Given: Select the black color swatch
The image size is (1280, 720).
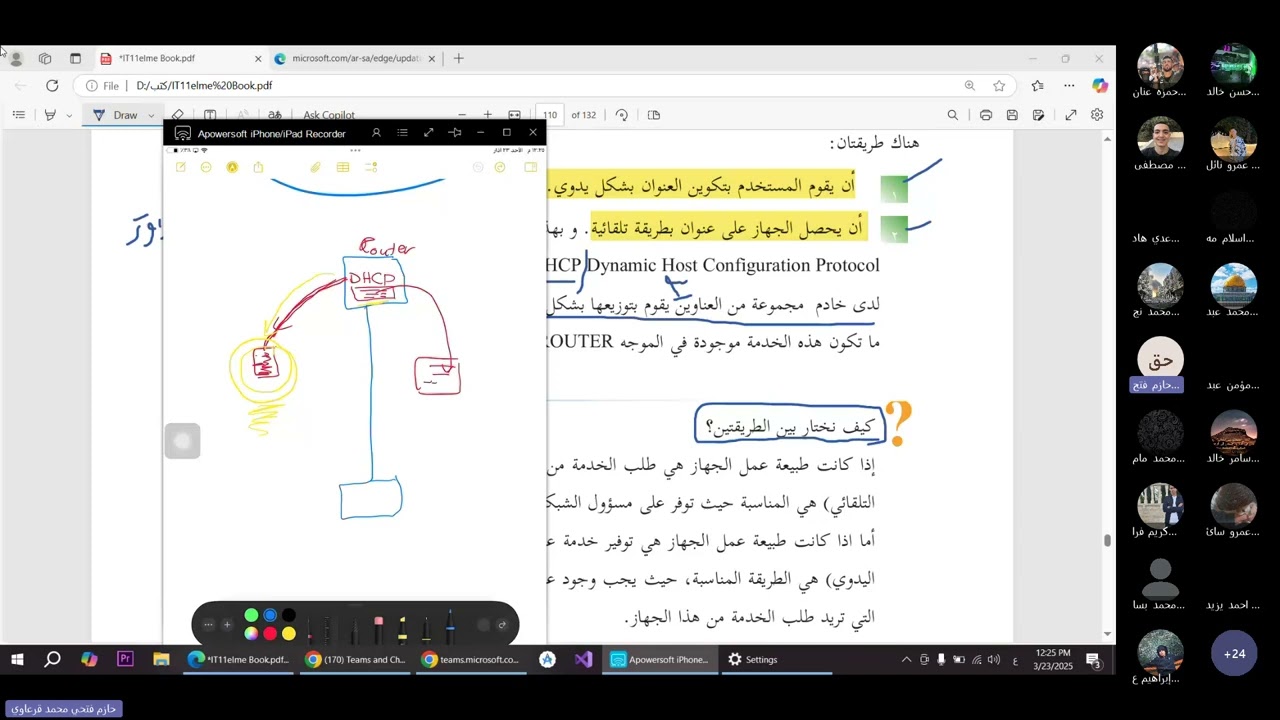Looking at the screenshot, I should [289, 616].
